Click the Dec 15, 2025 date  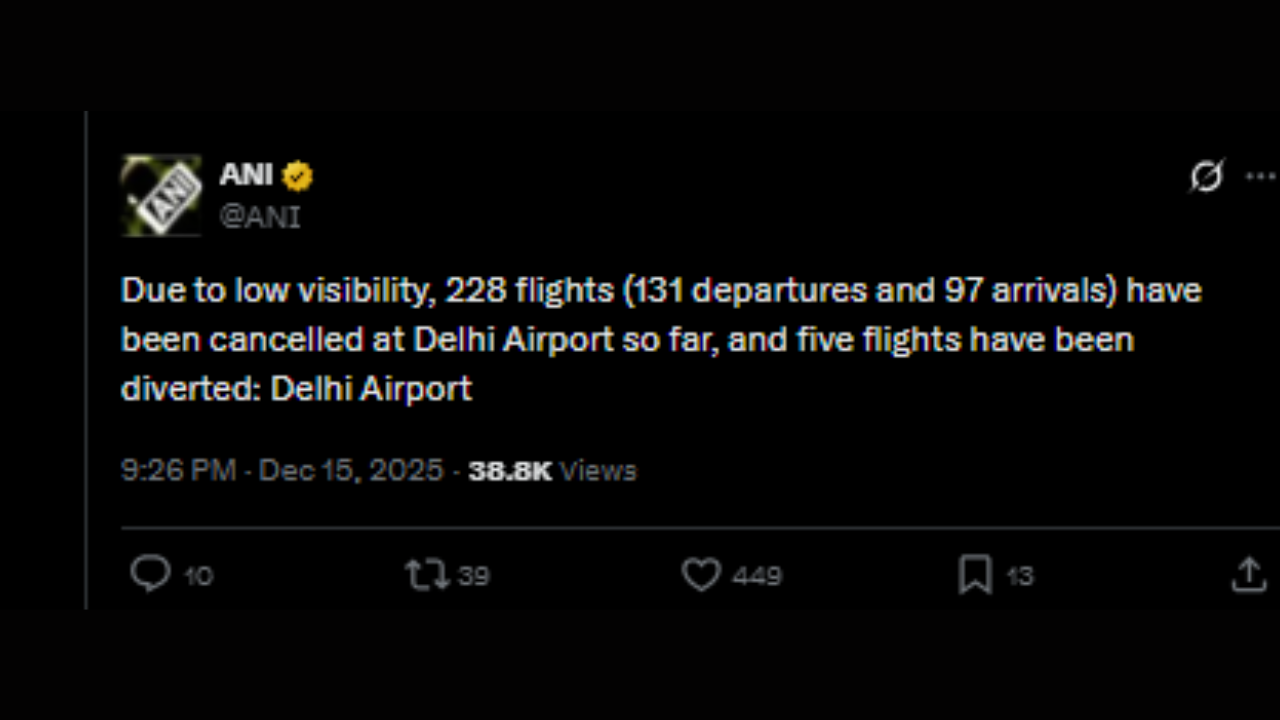pyautogui.click(x=350, y=470)
